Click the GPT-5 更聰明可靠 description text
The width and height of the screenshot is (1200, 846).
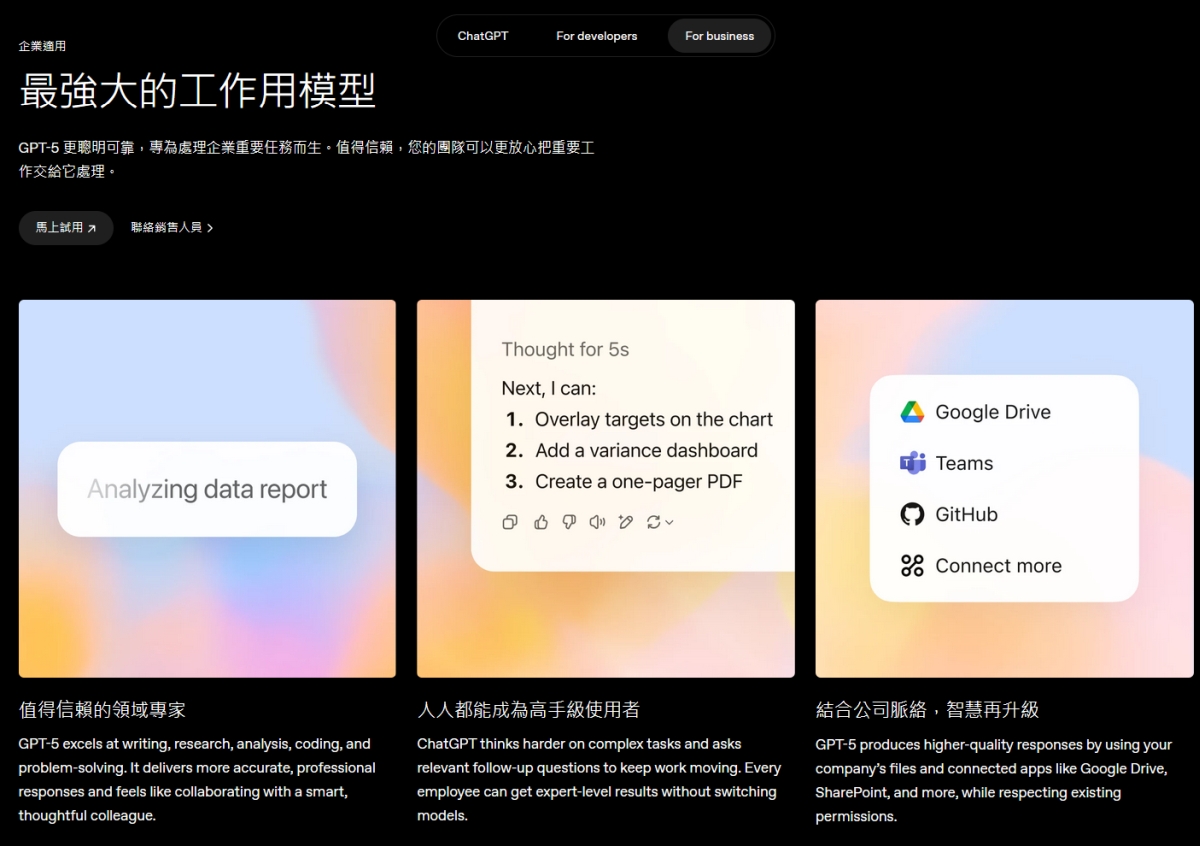306,159
